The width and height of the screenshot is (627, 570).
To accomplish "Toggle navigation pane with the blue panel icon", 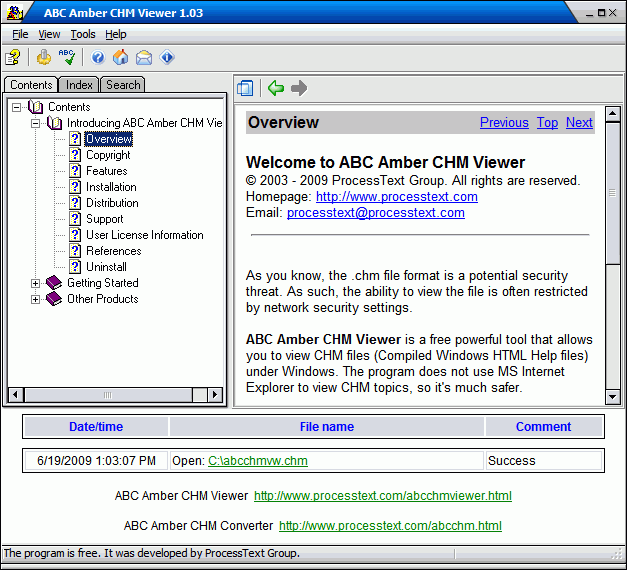I will coord(245,88).
